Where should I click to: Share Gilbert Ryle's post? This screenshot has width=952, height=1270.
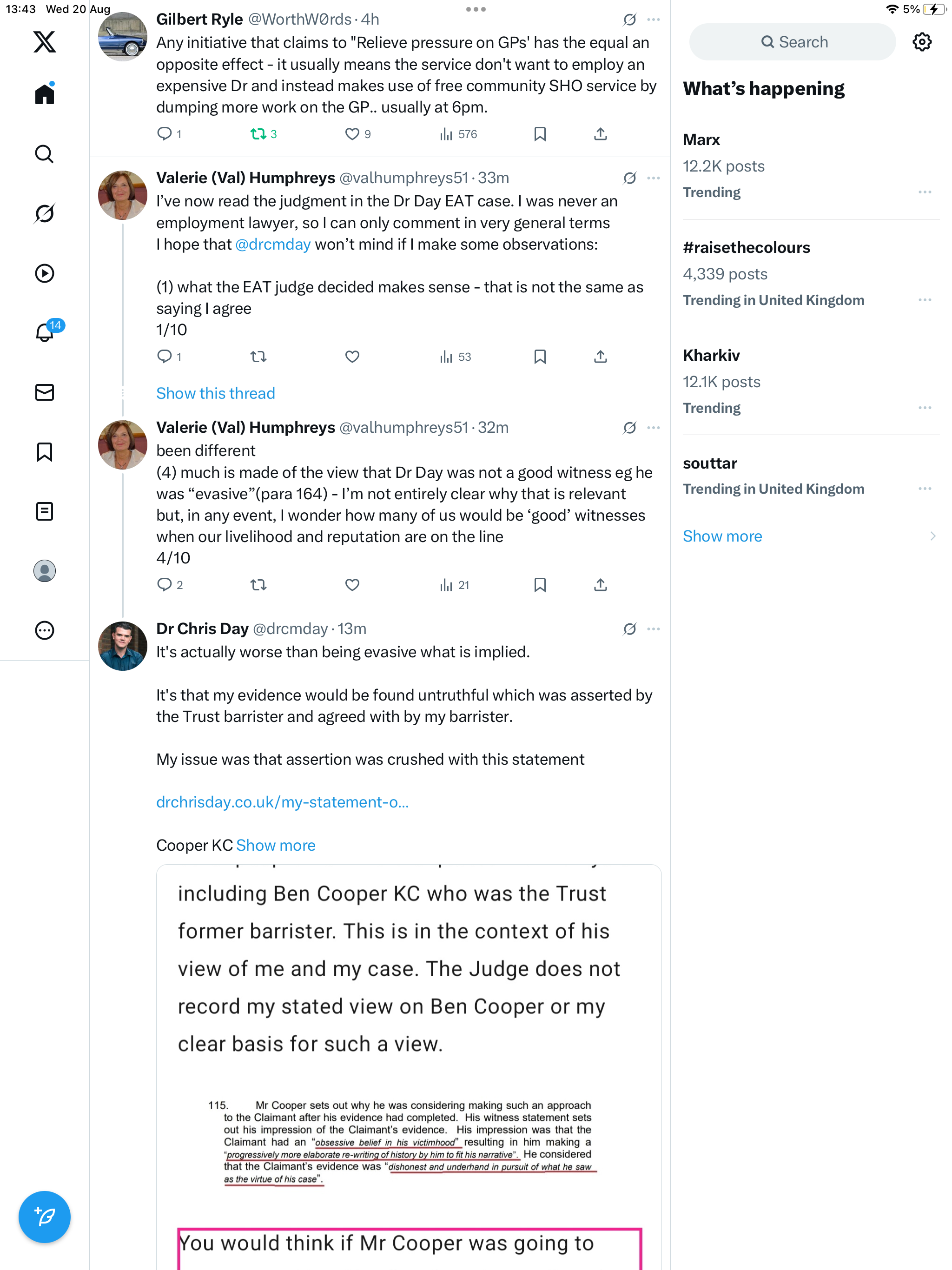600,134
